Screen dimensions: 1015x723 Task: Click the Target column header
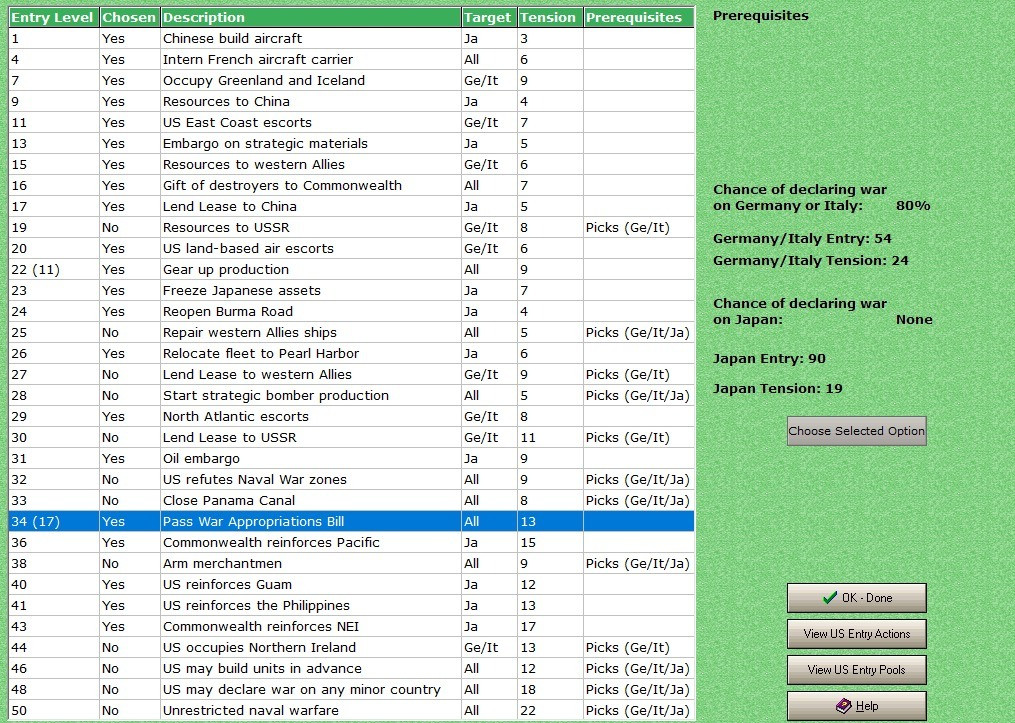(489, 17)
